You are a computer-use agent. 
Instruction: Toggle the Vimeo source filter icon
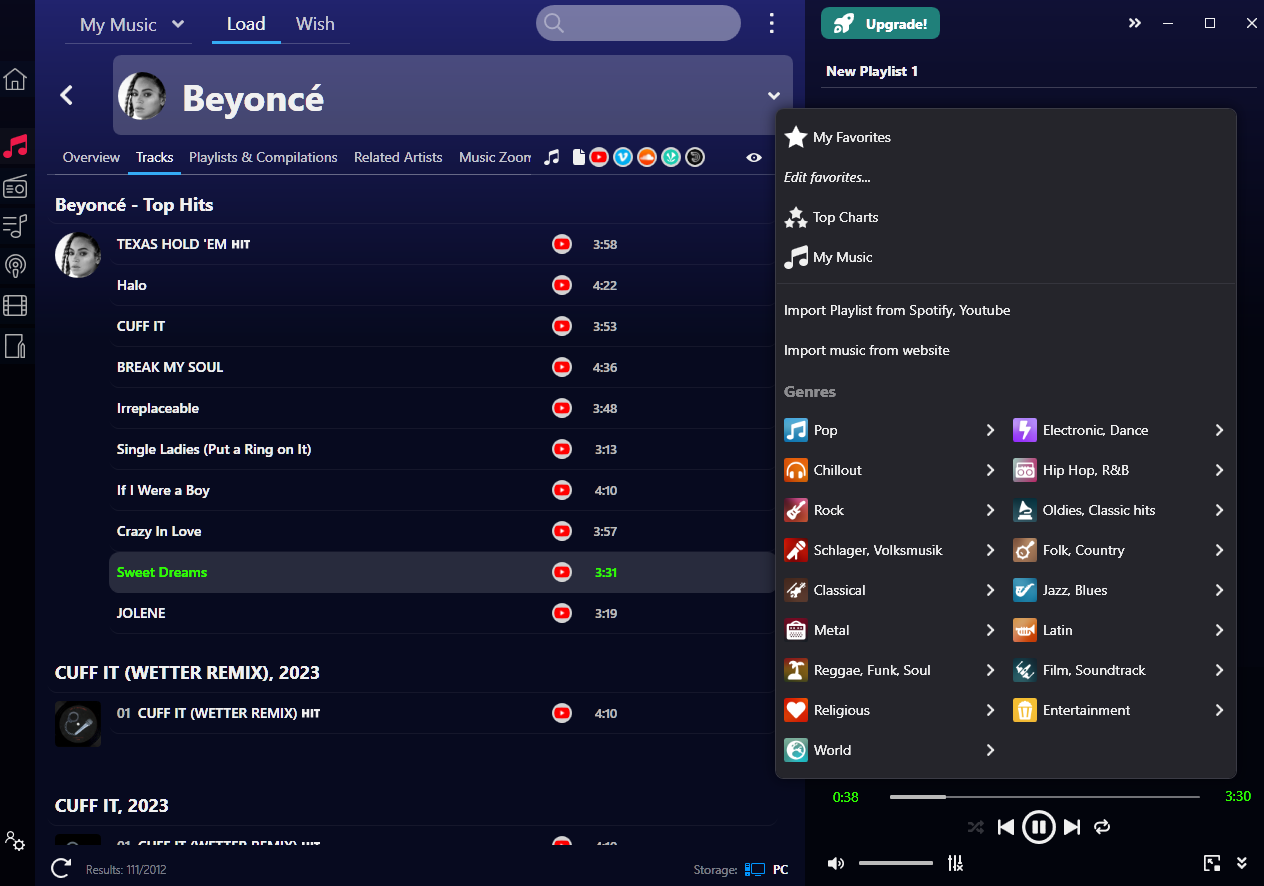click(x=623, y=157)
